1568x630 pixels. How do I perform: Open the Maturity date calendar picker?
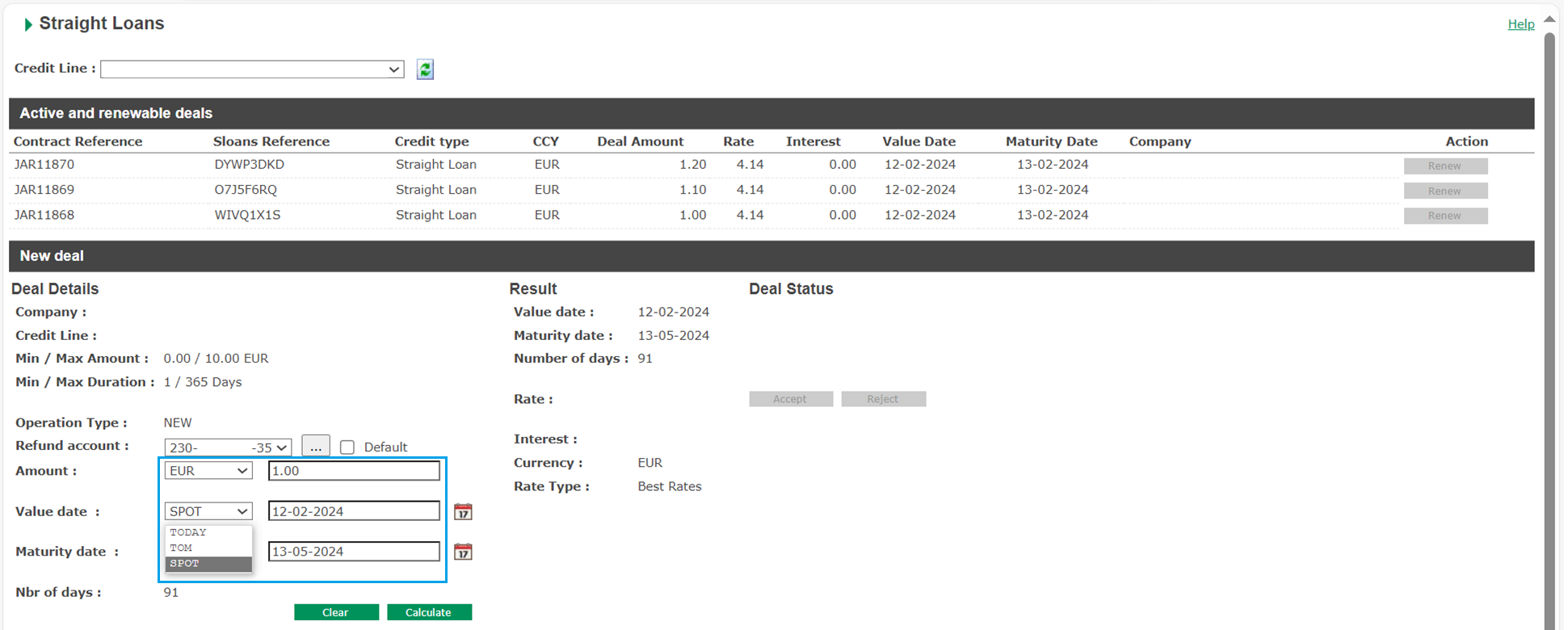pos(463,552)
